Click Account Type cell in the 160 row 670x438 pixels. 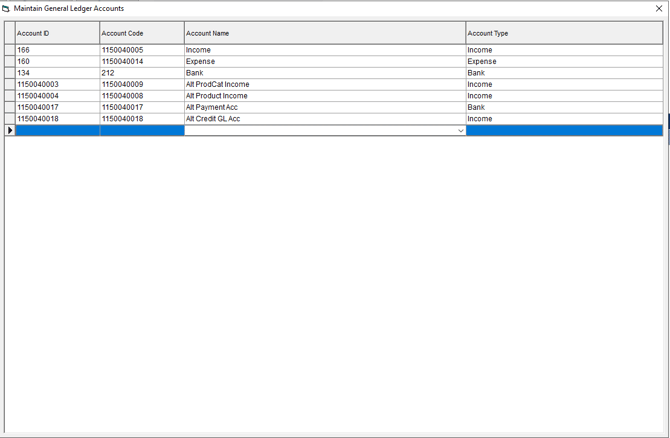coord(564,62)
